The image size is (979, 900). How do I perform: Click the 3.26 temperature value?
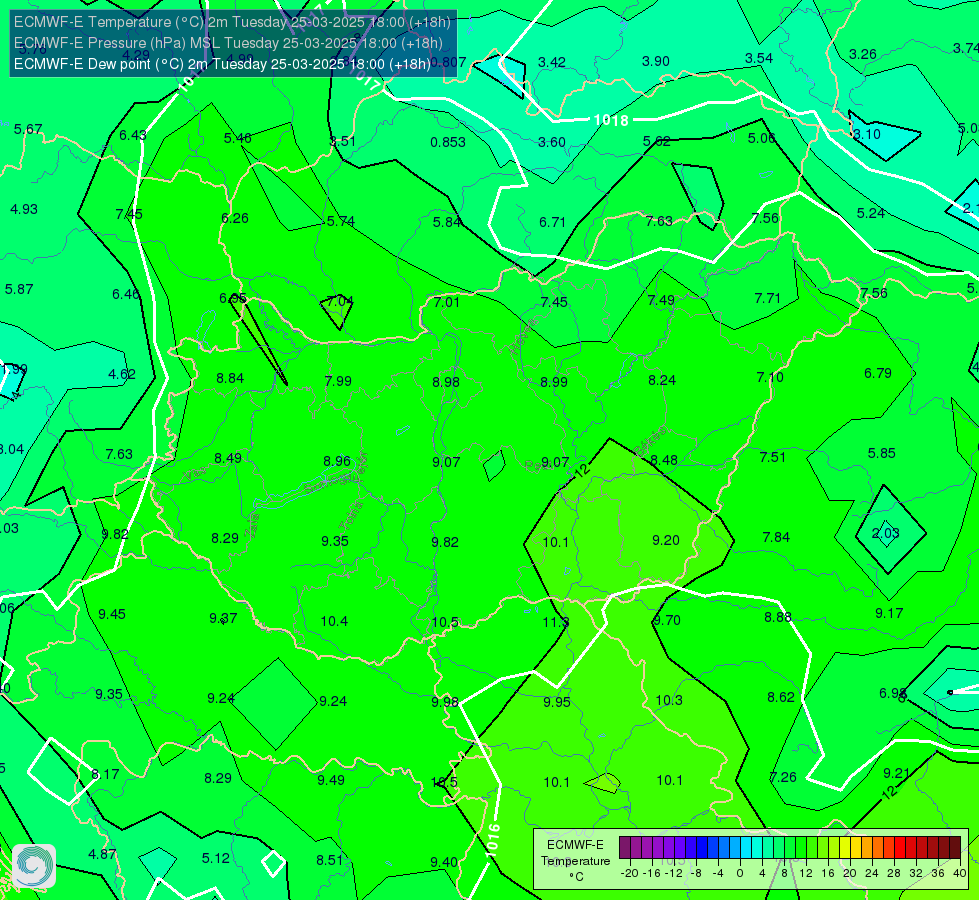point(863,54)
